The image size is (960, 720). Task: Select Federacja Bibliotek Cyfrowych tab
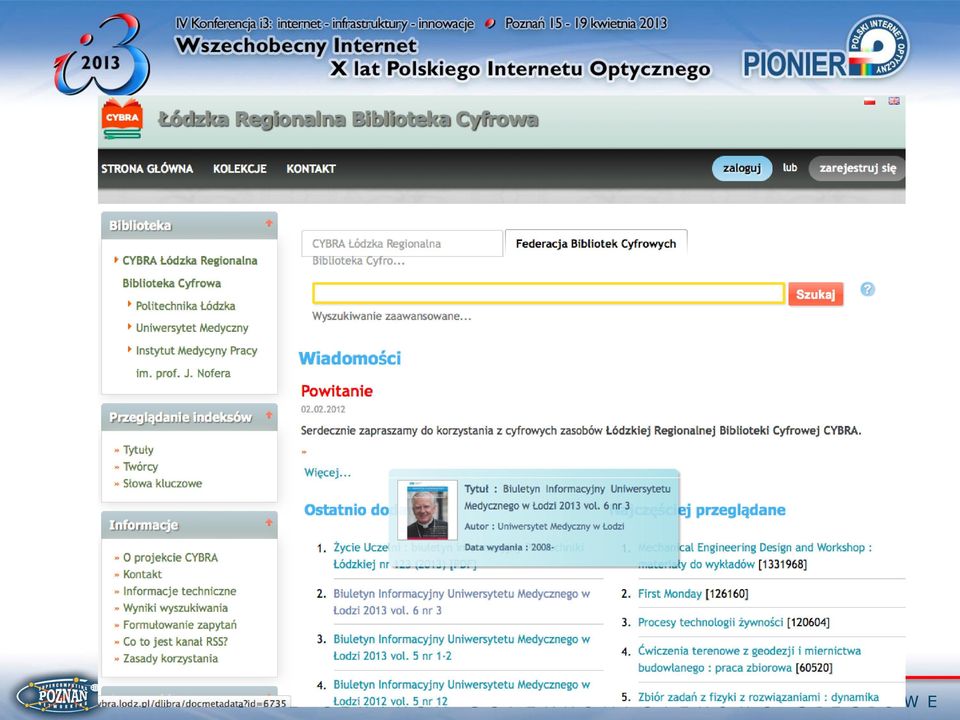click(596, 244)
